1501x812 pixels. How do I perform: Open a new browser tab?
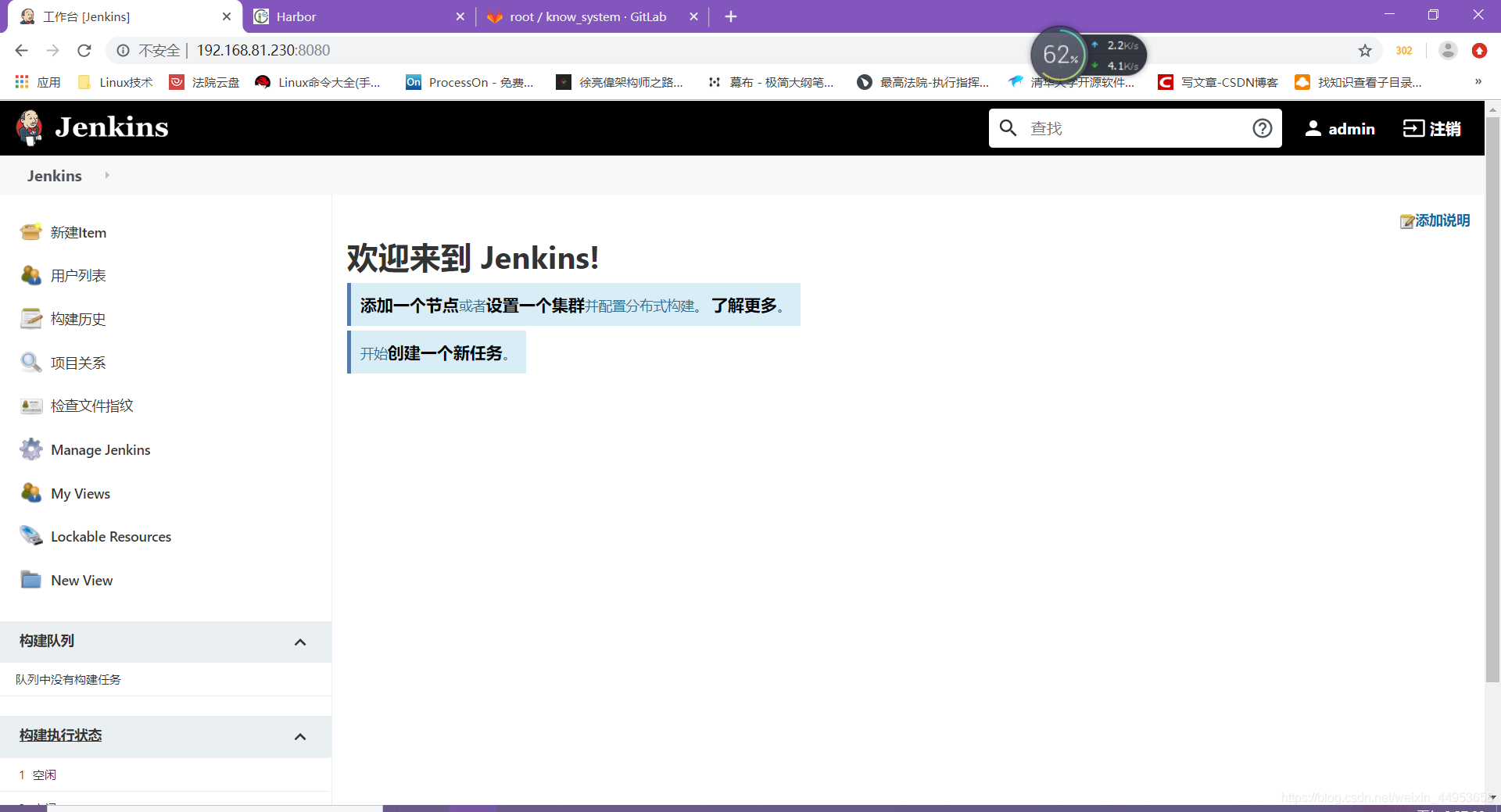pyautogui.click(x=731, y=16)
